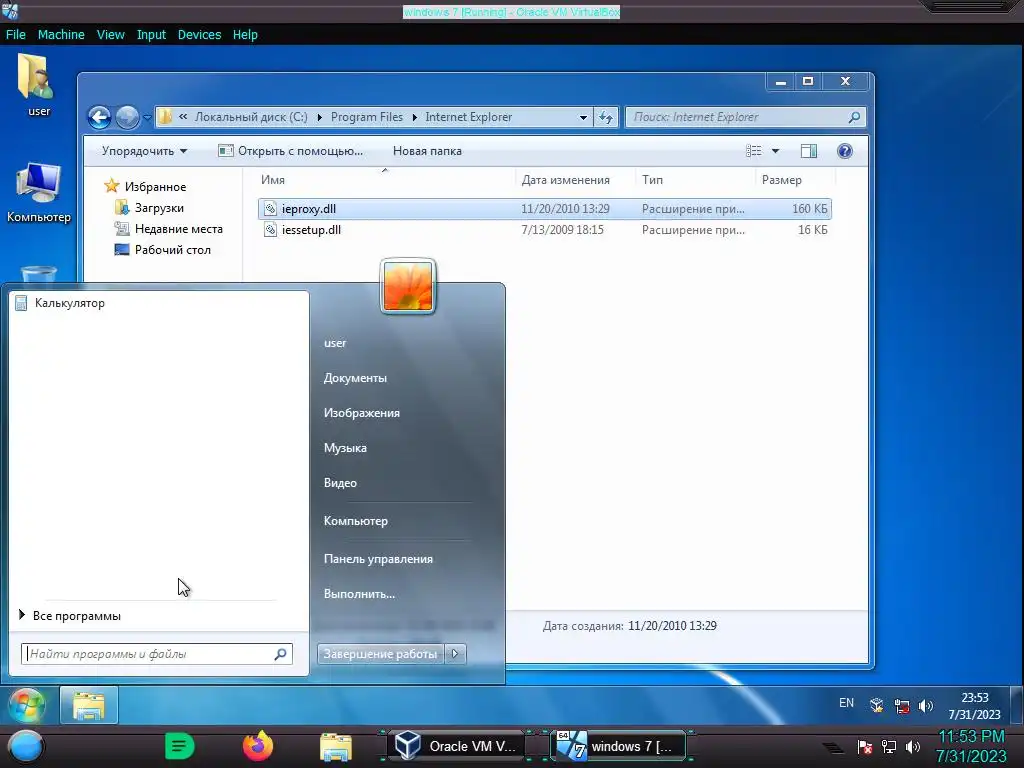Select the iessetup.dll file

click(x=545, y=230)
